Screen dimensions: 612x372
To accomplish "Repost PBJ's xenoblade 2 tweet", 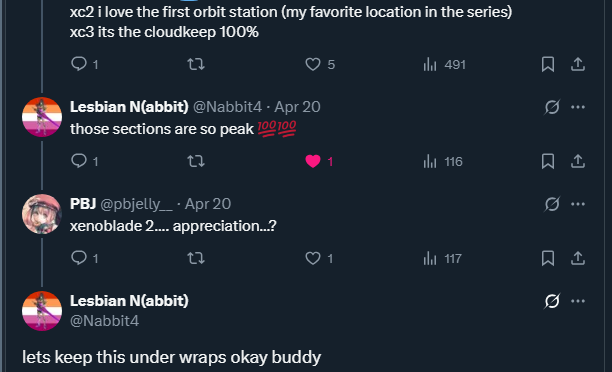I will (x=196, y=258).
